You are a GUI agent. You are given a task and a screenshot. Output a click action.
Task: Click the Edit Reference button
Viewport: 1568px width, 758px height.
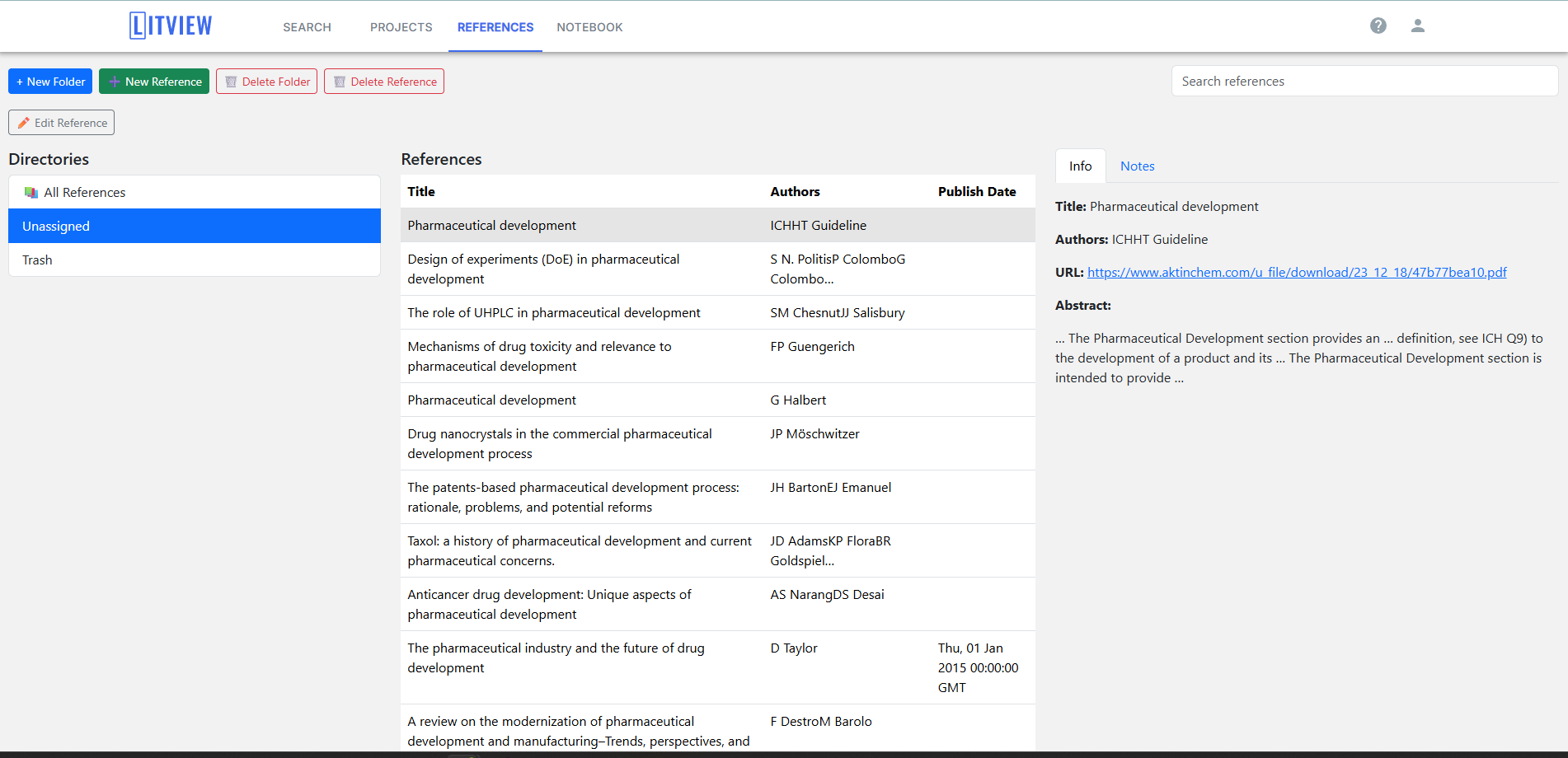click(x=61, y=123)
